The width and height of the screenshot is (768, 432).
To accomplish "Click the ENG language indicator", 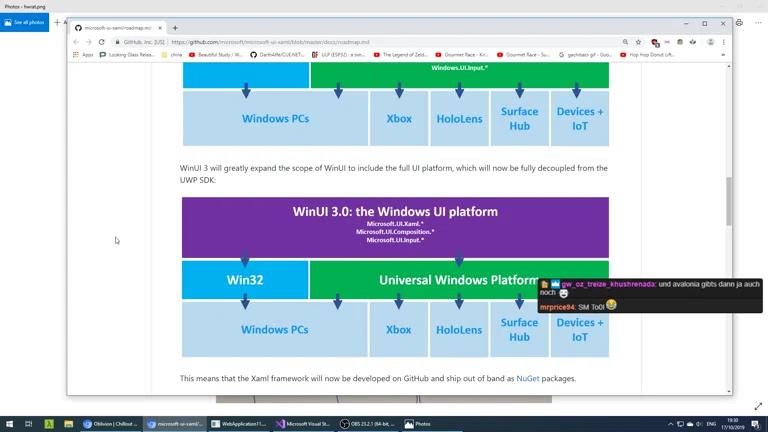I will (712, 424).
